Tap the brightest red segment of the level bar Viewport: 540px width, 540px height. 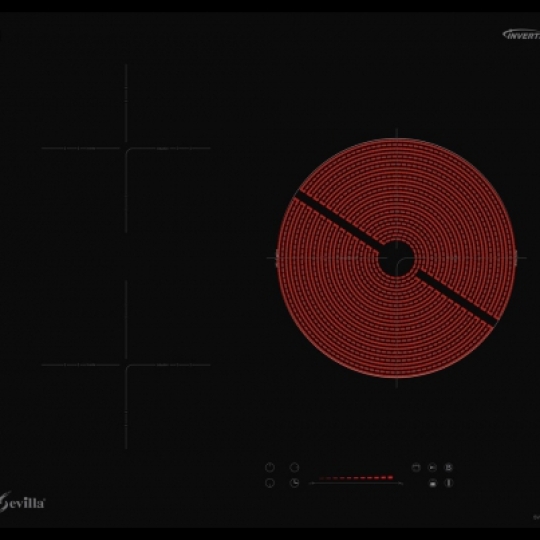click(x=390, y=477)
